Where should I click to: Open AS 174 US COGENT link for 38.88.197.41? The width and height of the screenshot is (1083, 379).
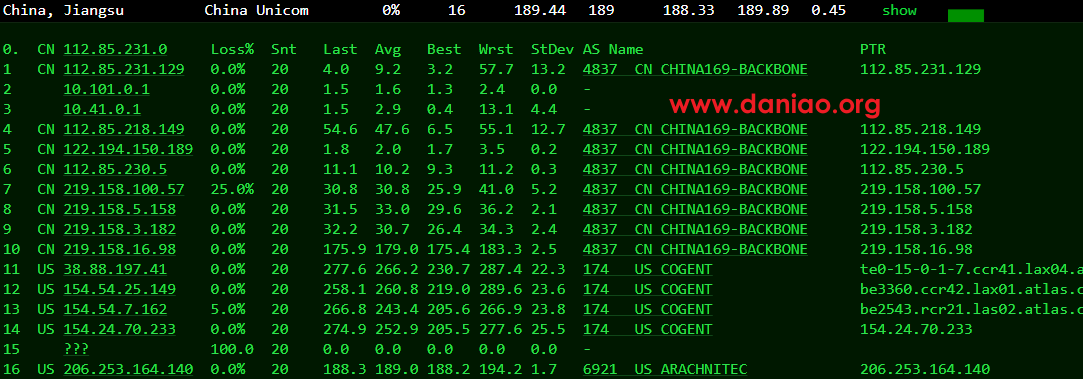point(647,270)
